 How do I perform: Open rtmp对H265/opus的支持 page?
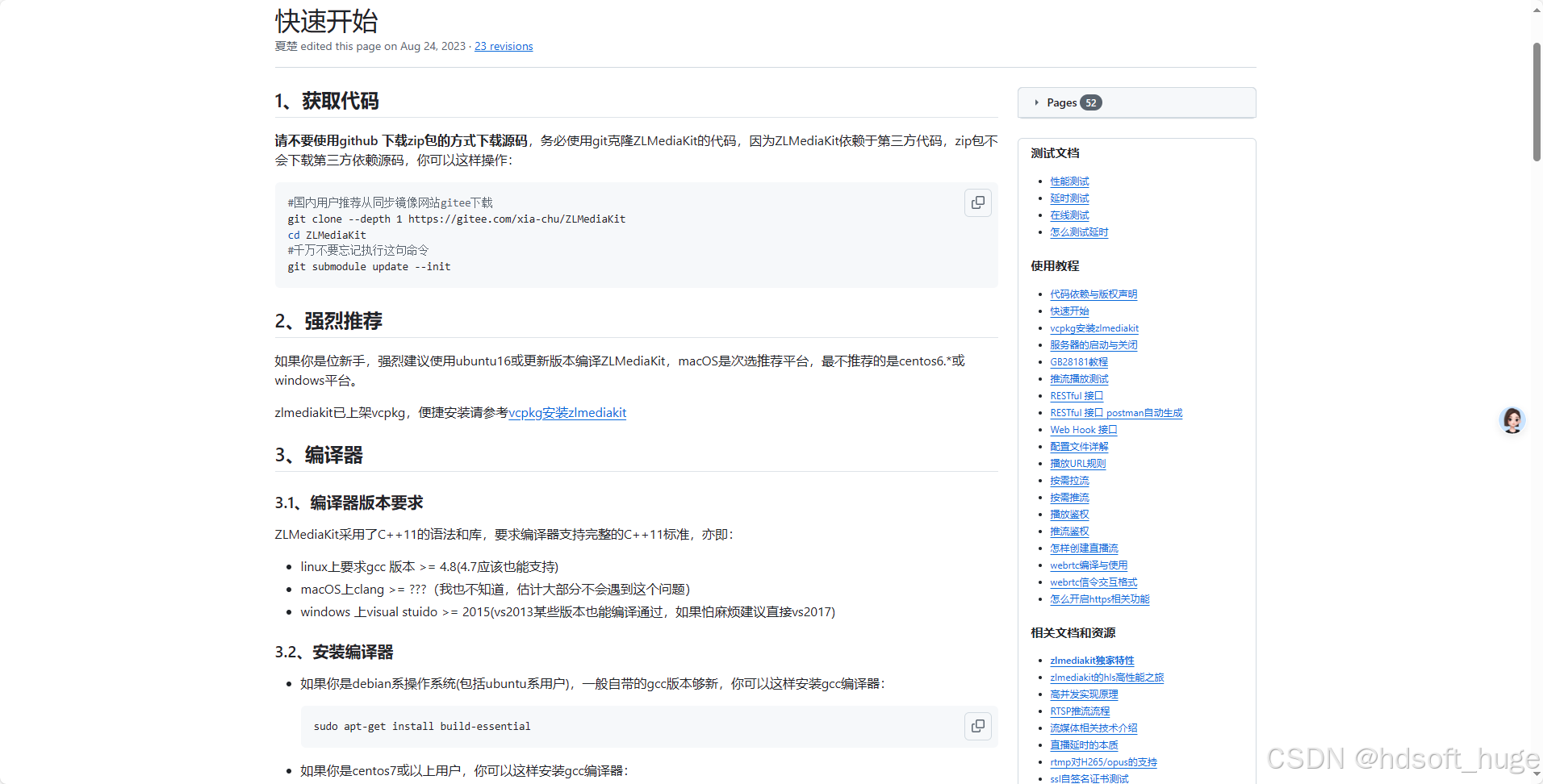pyautogui.click(x=1103, y=762)
